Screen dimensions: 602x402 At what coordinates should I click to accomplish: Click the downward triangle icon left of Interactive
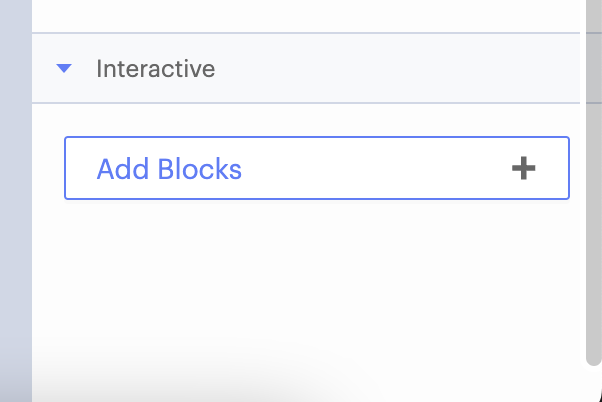(65, 69)
